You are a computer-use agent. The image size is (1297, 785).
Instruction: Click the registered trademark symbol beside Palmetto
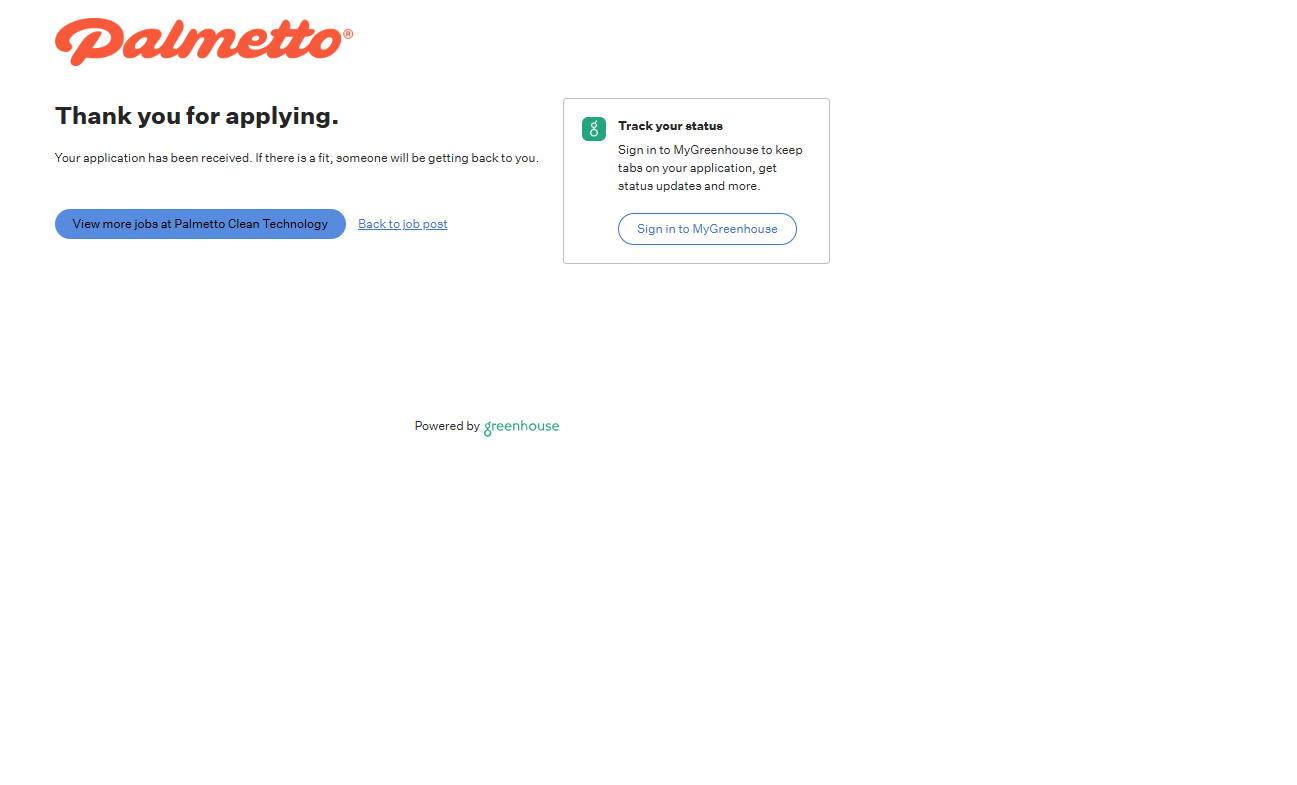(x=348, y=34)
